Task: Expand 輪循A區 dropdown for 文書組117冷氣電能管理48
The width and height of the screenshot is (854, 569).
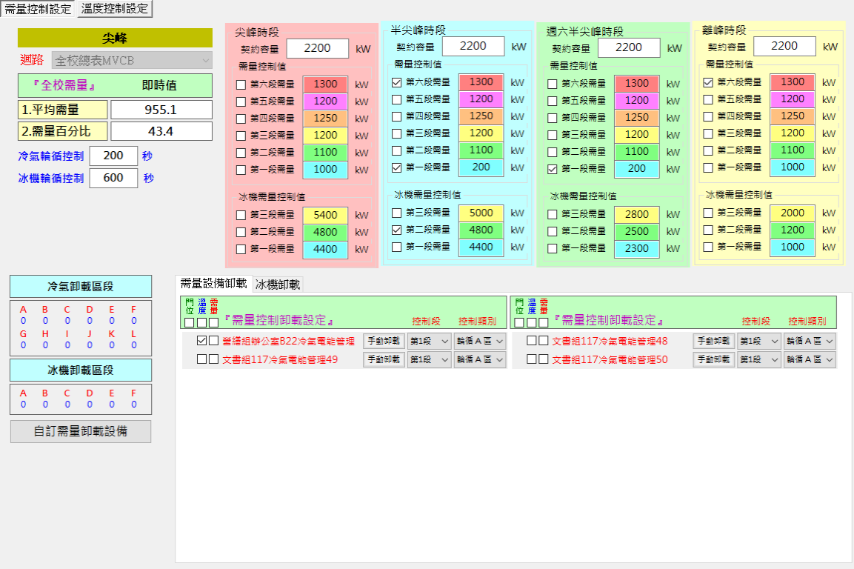Action: tap(809, 341)
